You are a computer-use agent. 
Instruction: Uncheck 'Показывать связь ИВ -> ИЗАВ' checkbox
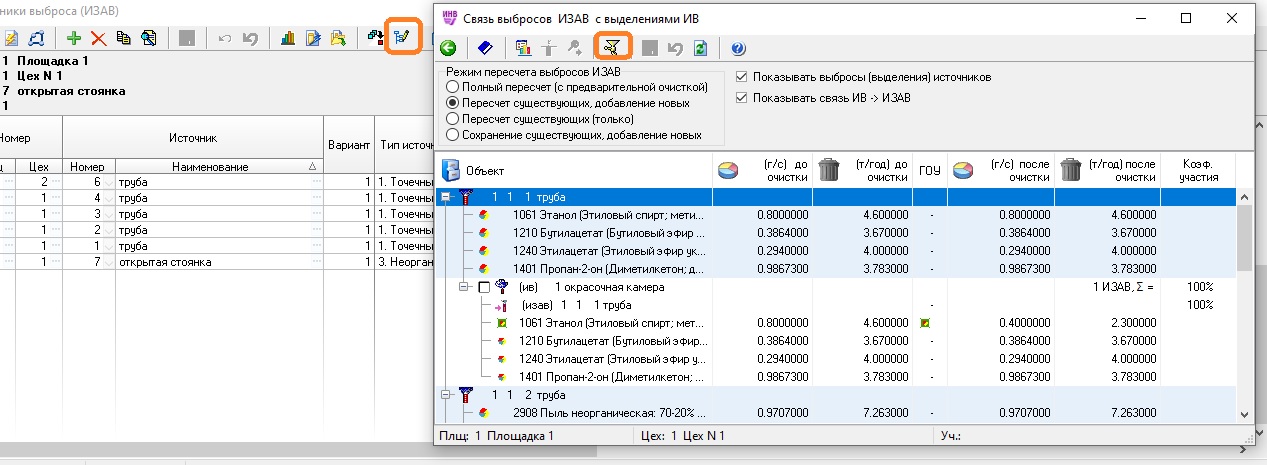(741, 98)
